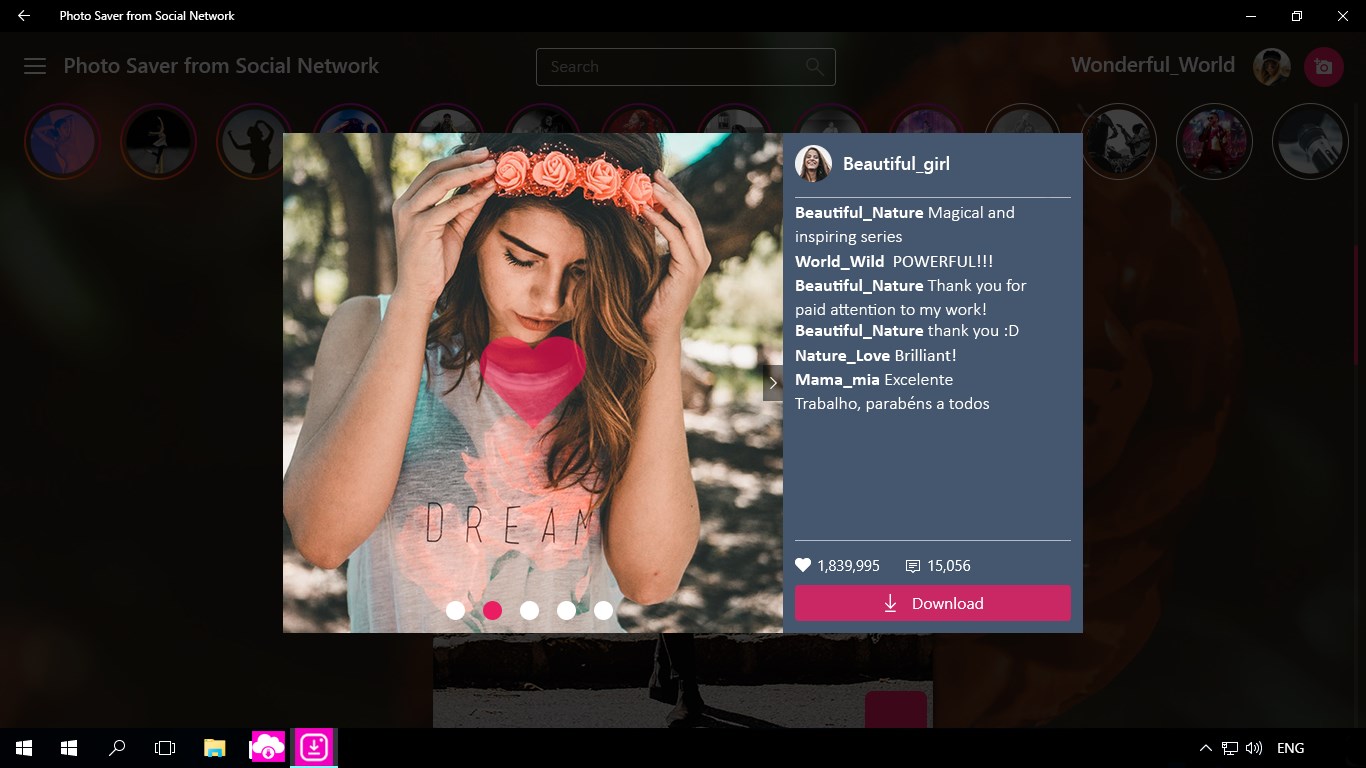Download the current photo
Image resolution: width=1366 pixels, height=768 pixels.
coord(932,603)
